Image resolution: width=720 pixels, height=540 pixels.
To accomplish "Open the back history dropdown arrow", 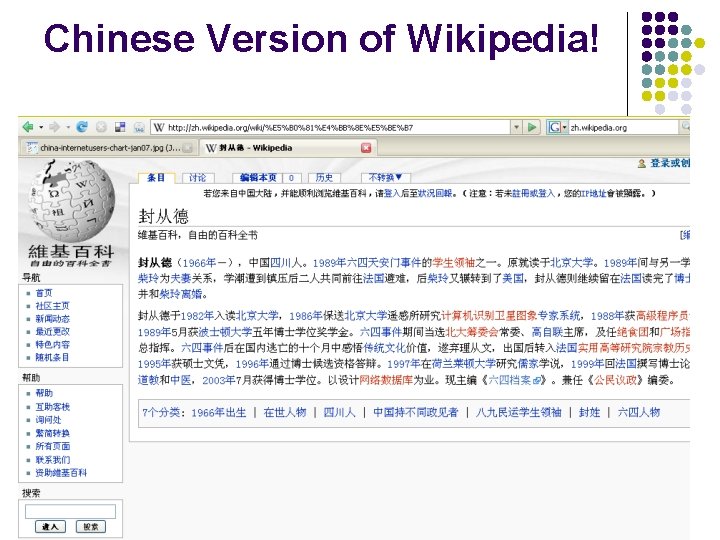I will tap(41, 127).
